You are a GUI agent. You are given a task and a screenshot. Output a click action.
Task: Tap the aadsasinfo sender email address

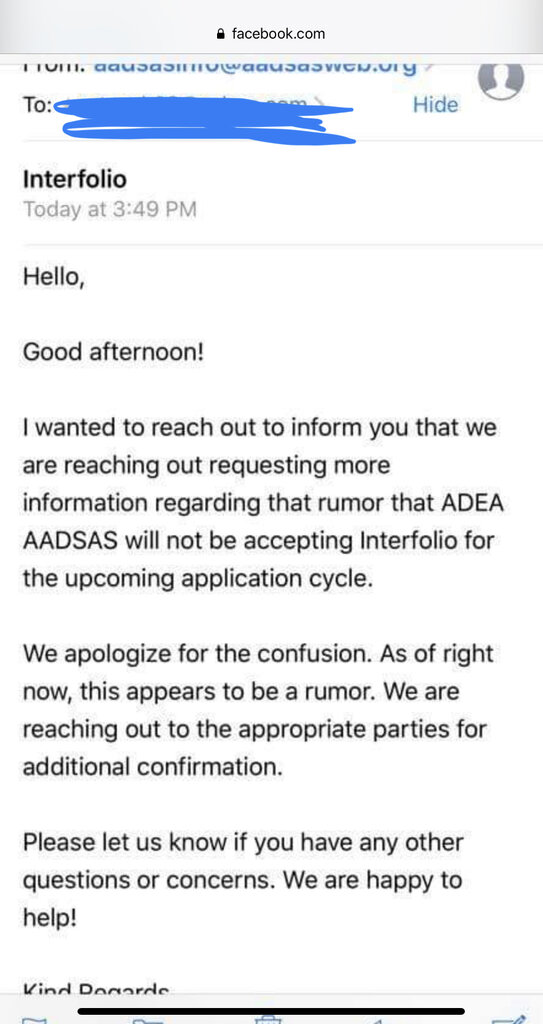point(255,66)
